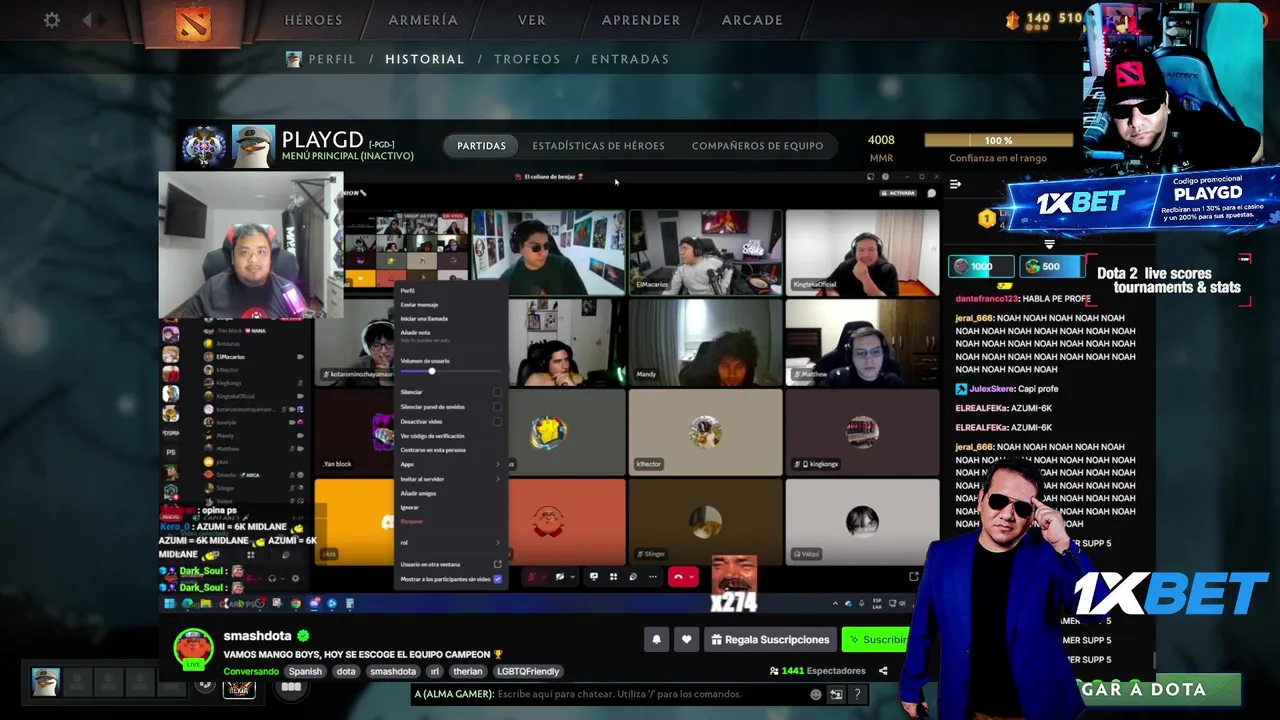Open ESTADÍSTICAS DE HÉROES tab
Image resolution: width=1280 pixels, height=720 pixels.
tap(598, 146)
